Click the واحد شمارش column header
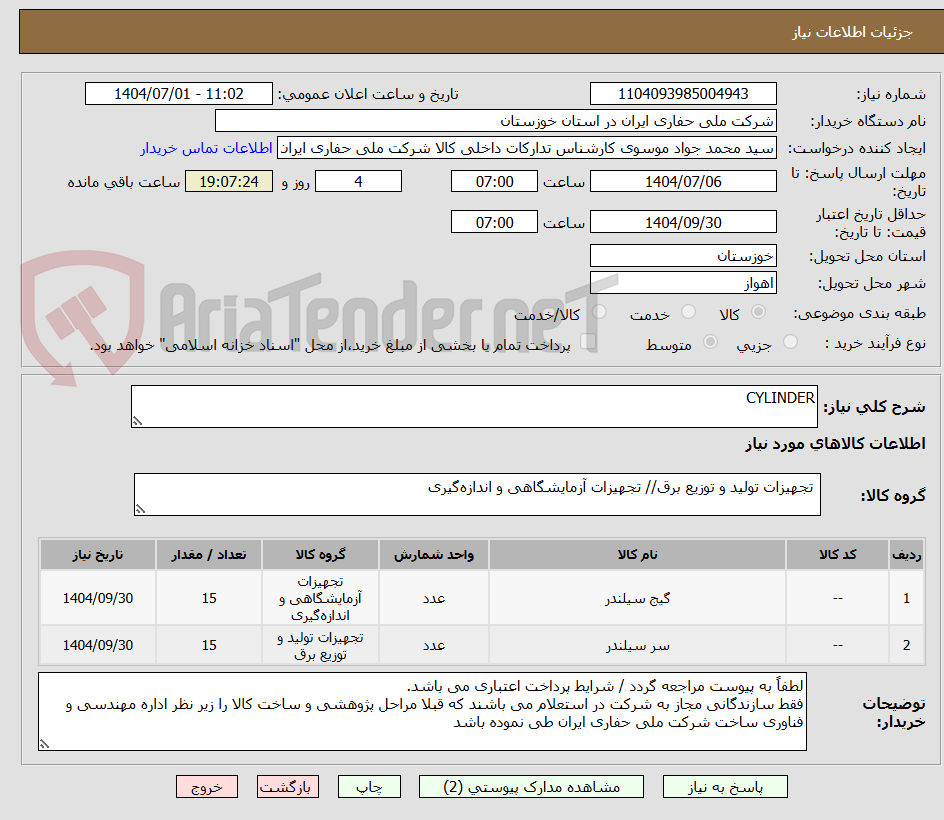The width and height of the screenshot is (944, 820). [433, 554]
